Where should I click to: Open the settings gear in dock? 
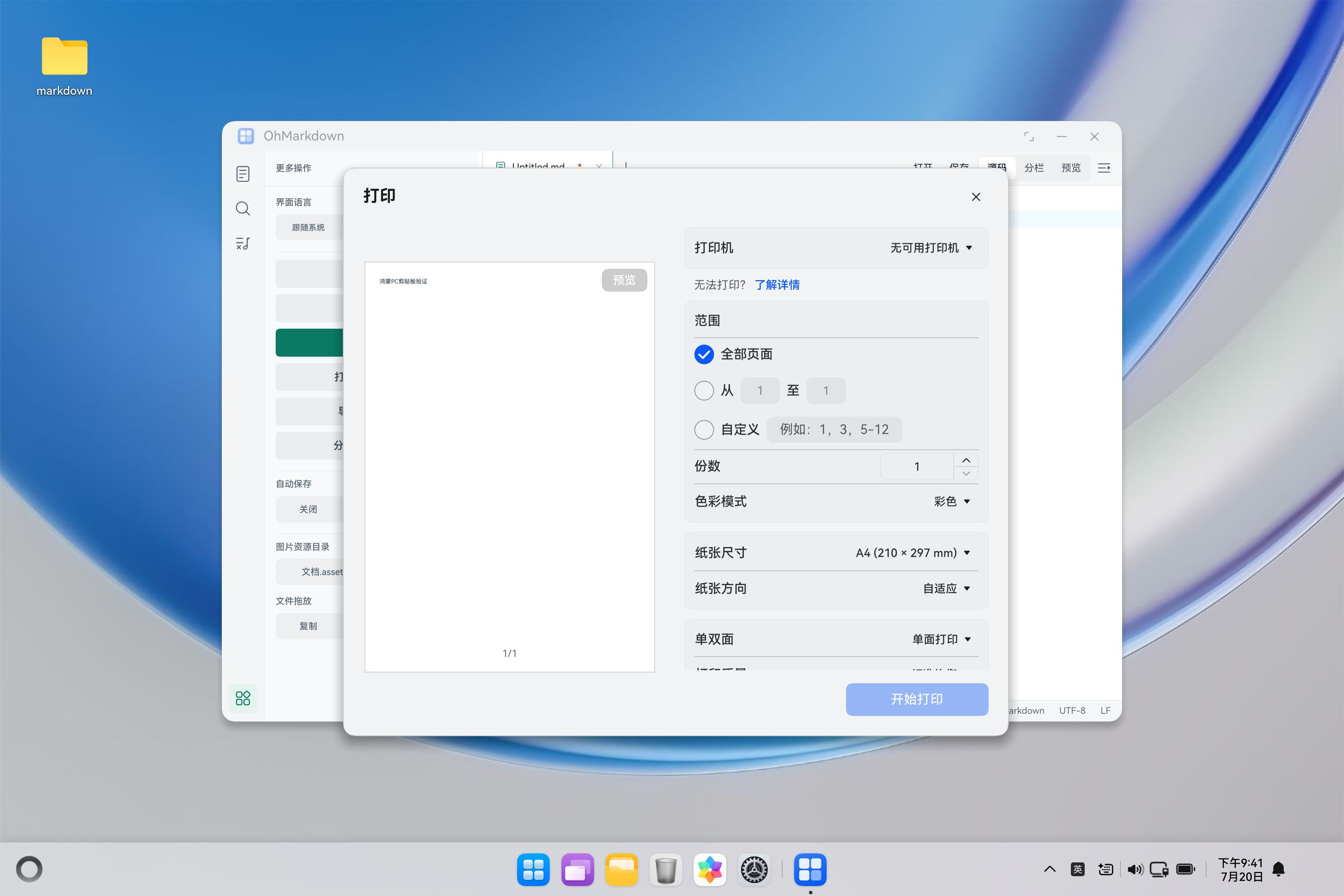(x=754, y=870)
